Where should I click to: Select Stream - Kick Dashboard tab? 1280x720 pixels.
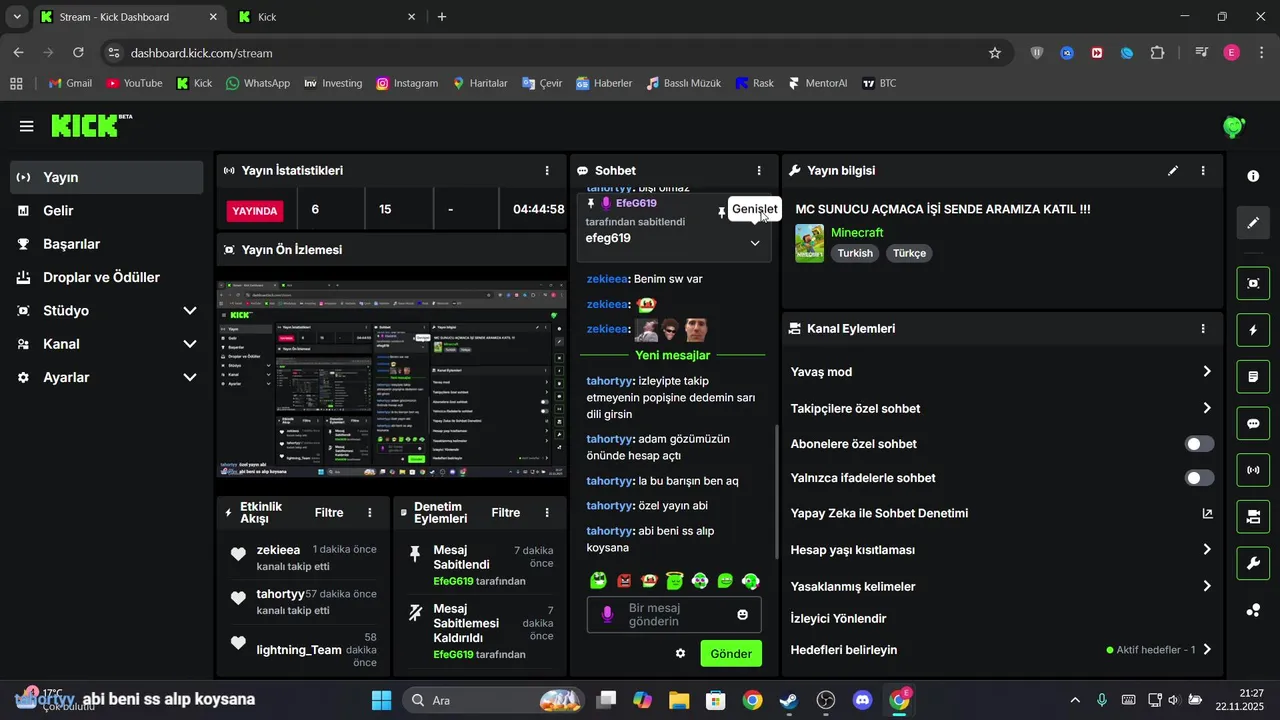[x=129, y=17]
